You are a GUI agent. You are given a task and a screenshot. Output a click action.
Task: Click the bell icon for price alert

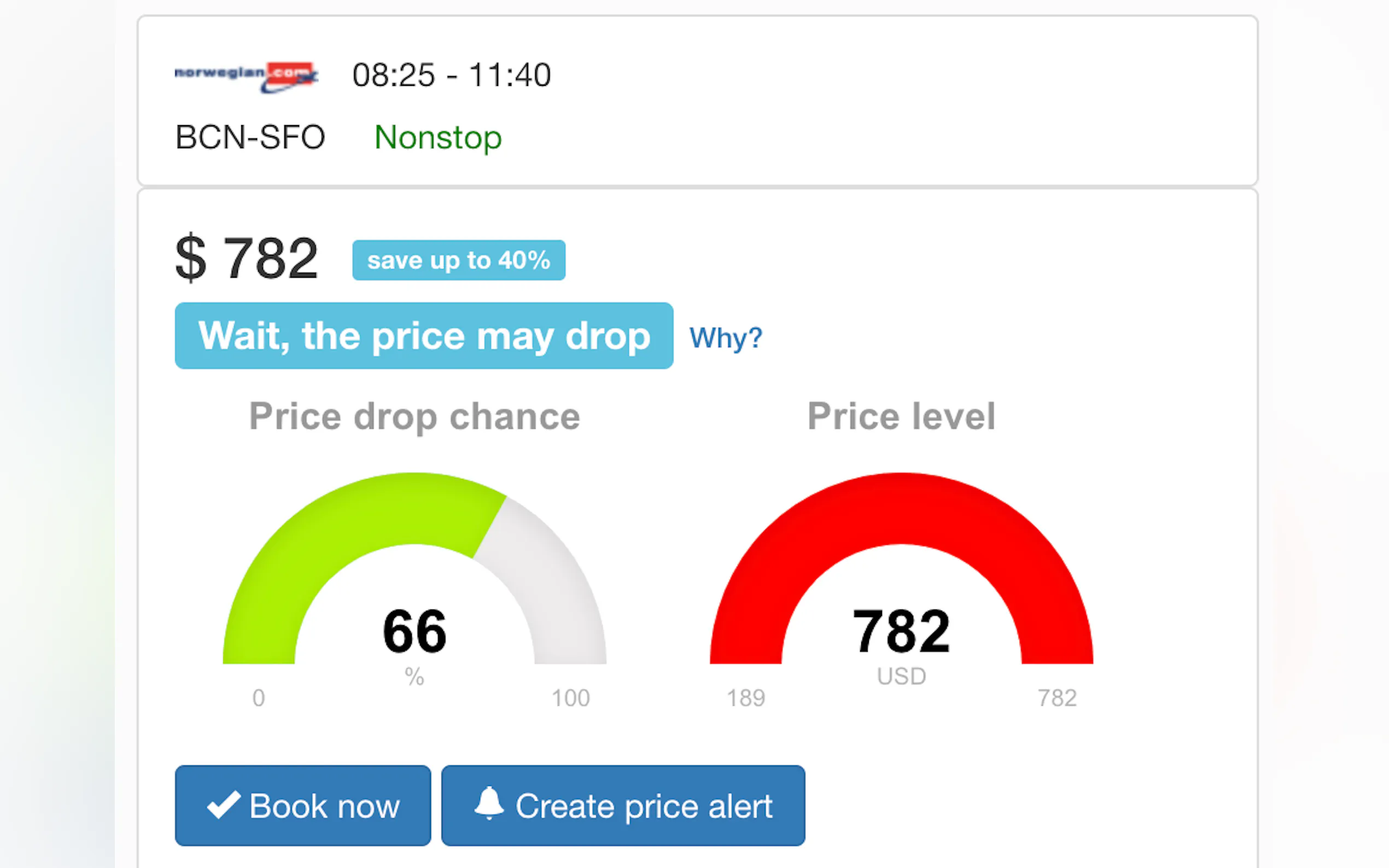(489, 803)
